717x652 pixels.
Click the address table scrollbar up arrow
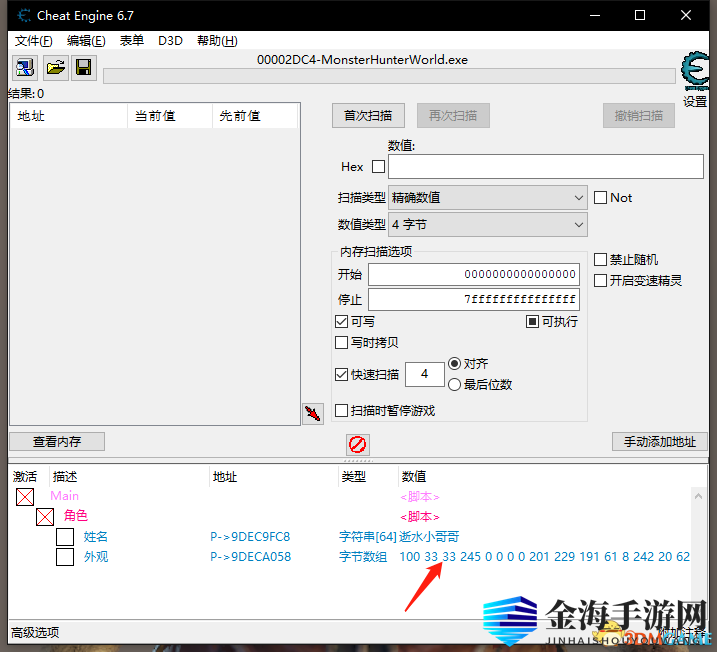[698, 496]
